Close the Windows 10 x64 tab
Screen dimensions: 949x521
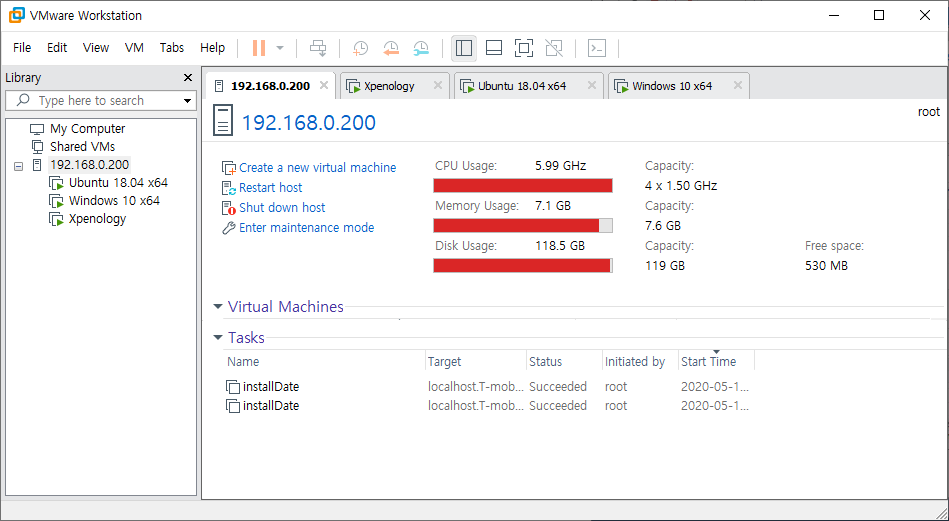point(738,85)
